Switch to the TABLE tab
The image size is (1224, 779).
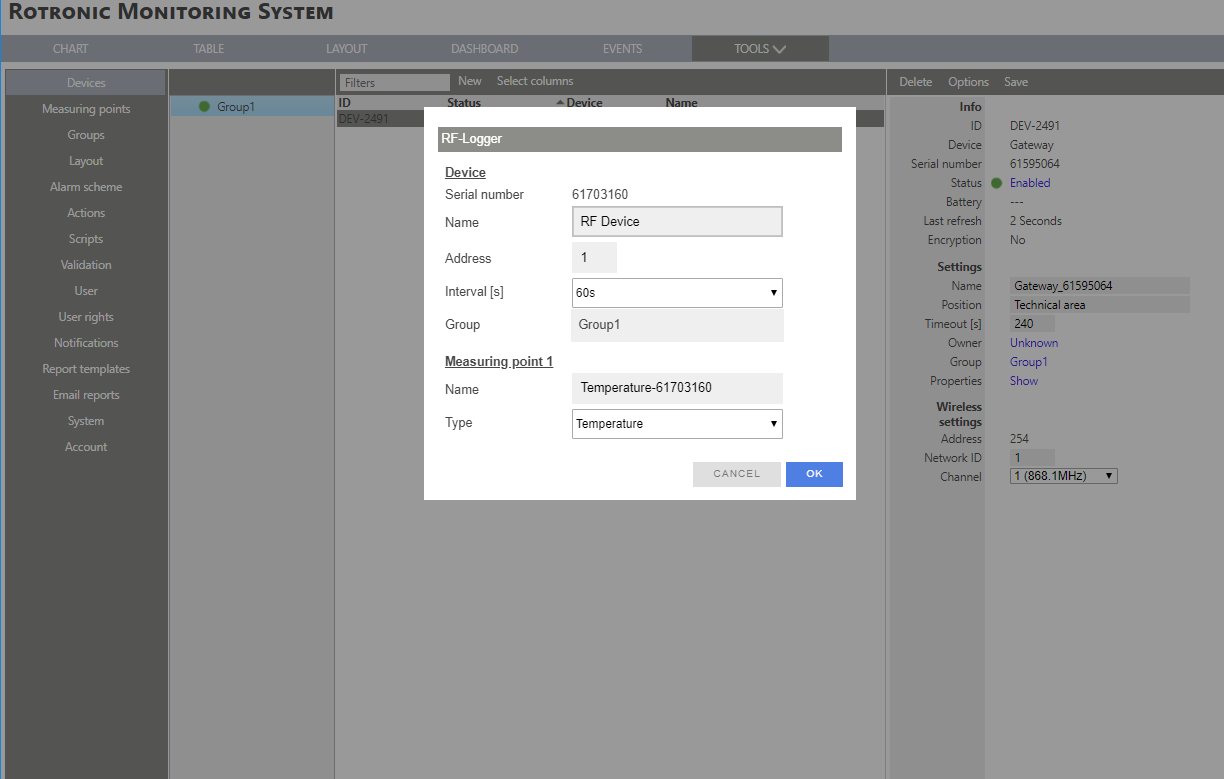208,49
